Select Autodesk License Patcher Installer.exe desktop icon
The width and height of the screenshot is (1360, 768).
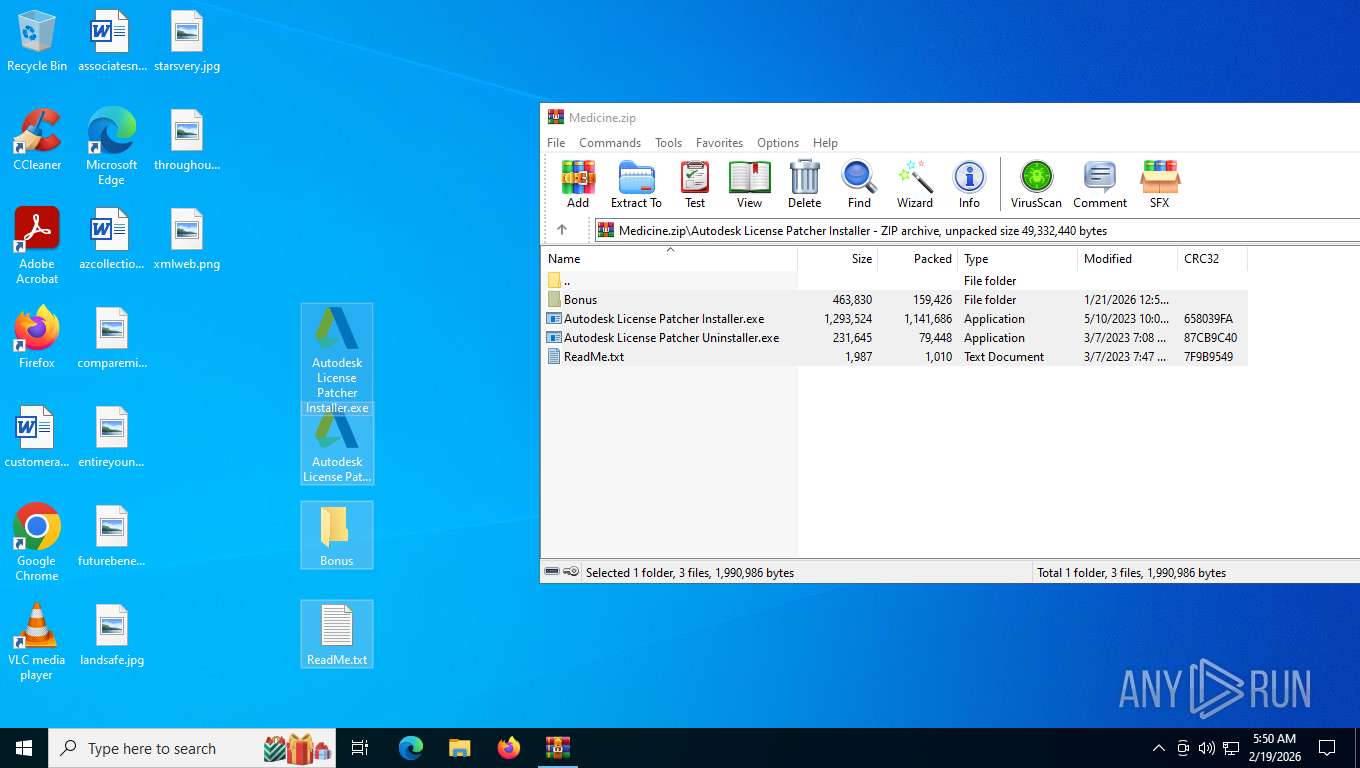pyautogui.click(x=337, y=359)
